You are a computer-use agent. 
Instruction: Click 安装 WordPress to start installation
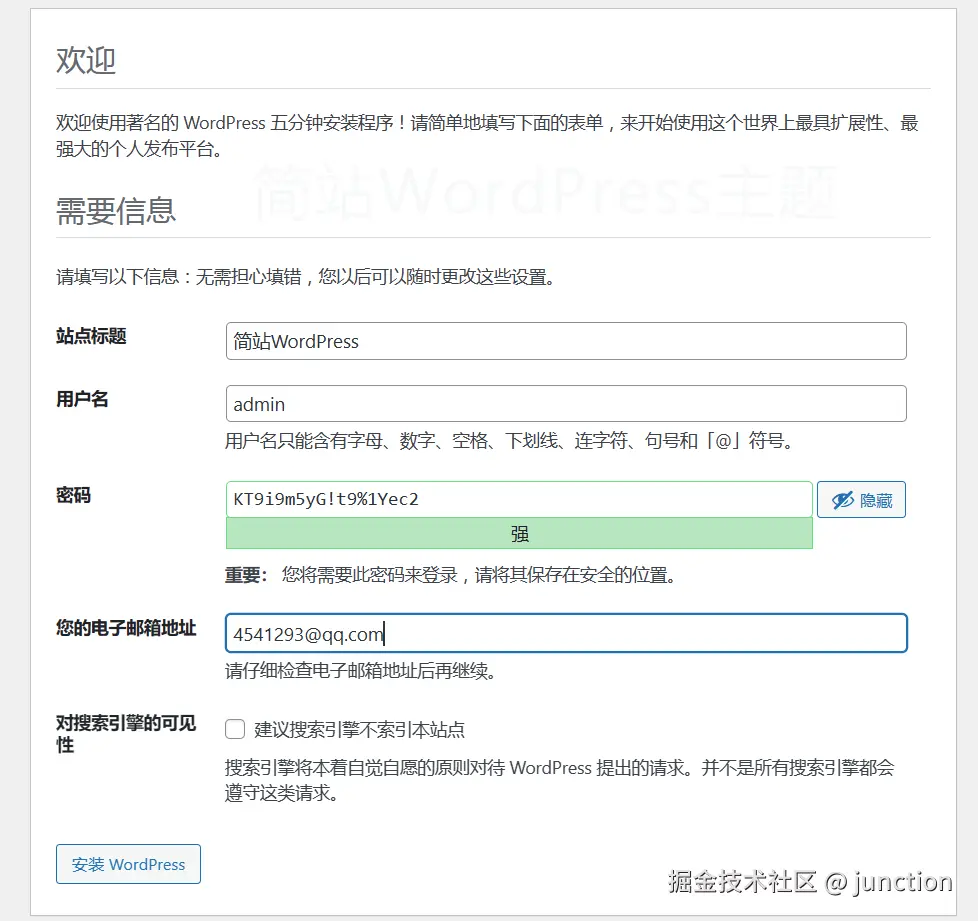tap(128, 864)
